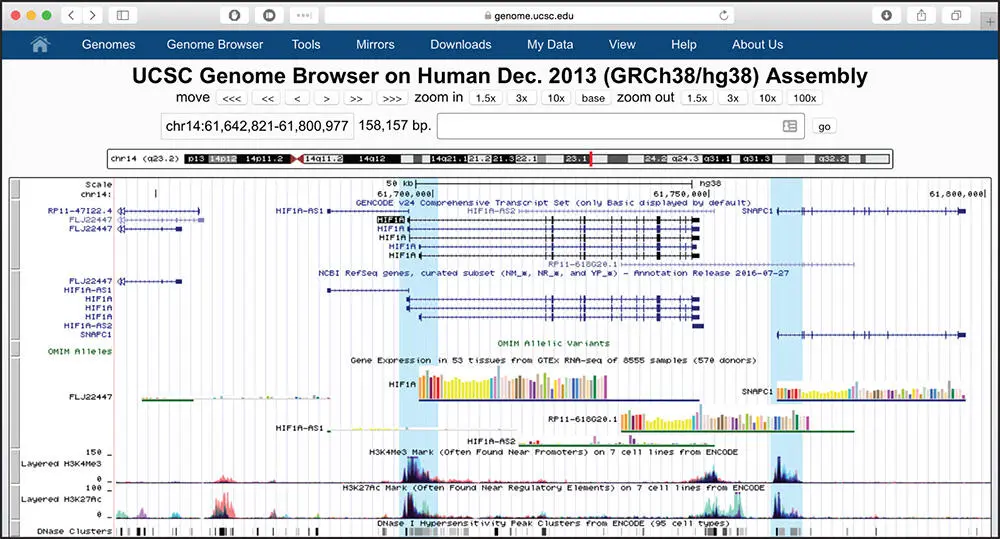
Task: Open the Mirrors menu
Action: click(x=375, y=45)
